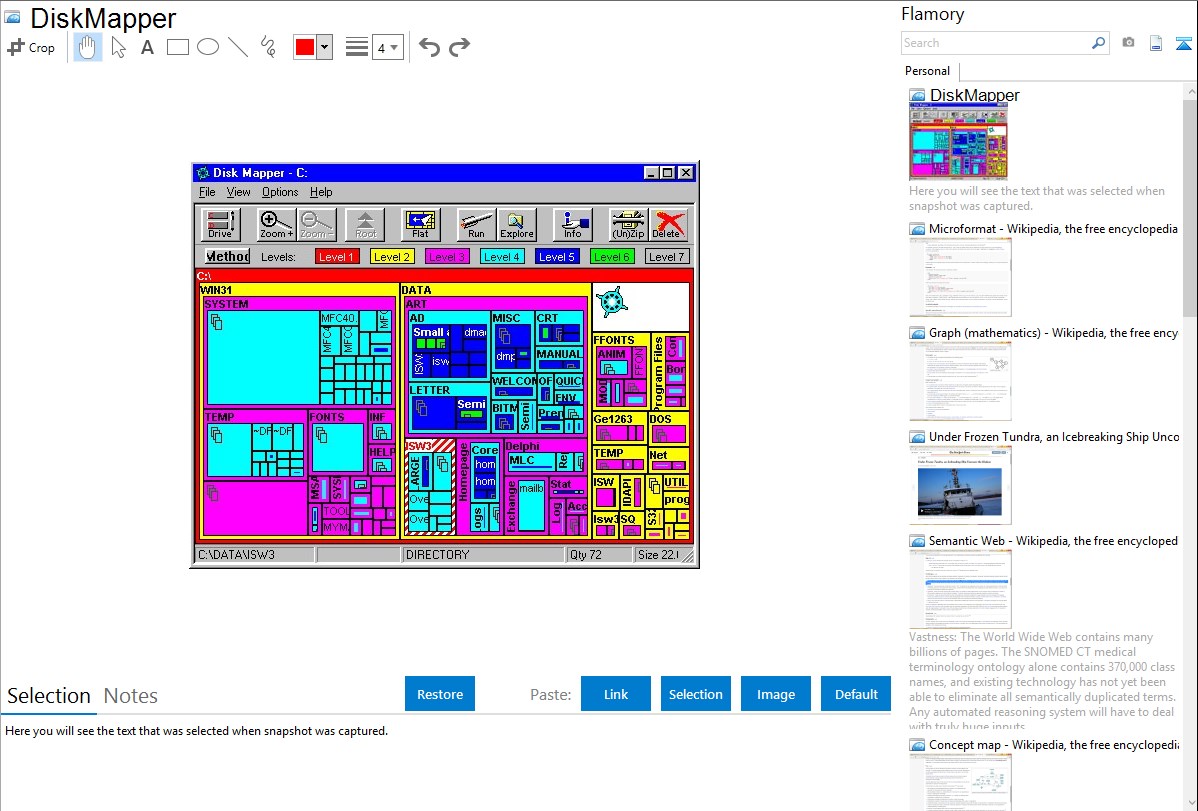
Task: Click the (Un)Zip toolbar icon
Action: (628, 224)
